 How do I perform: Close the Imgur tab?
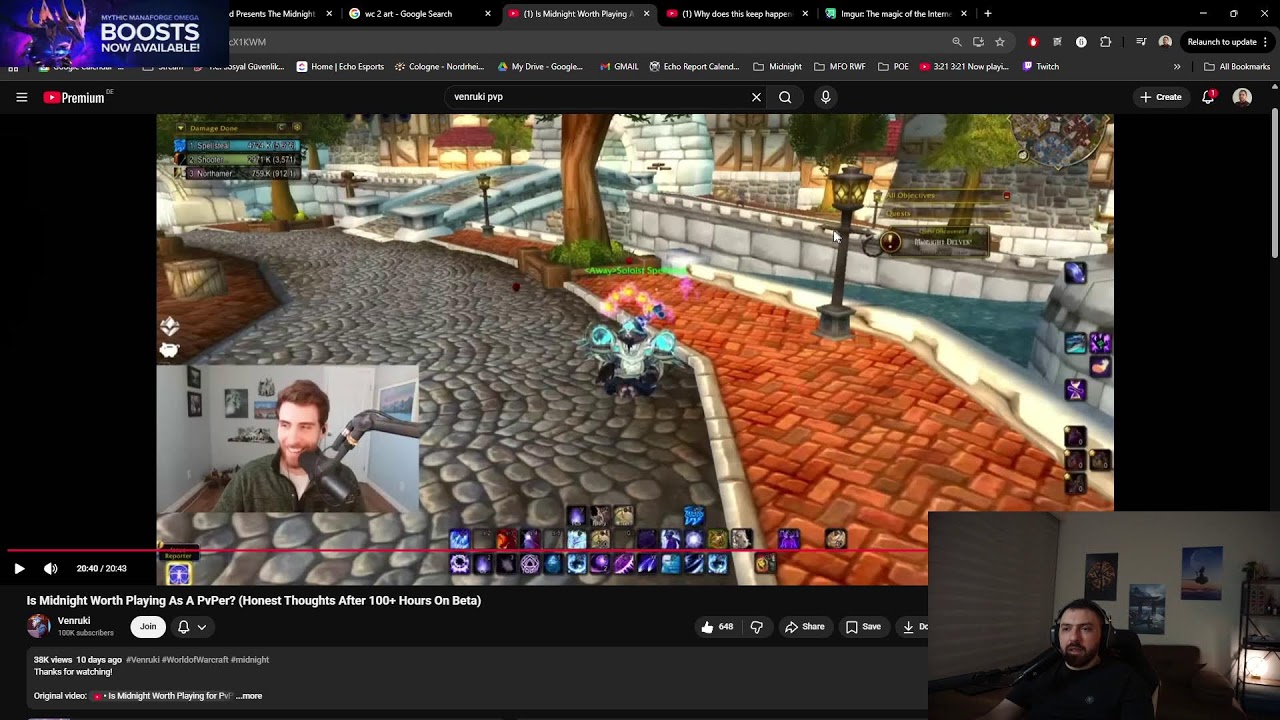tap(964, 14)
